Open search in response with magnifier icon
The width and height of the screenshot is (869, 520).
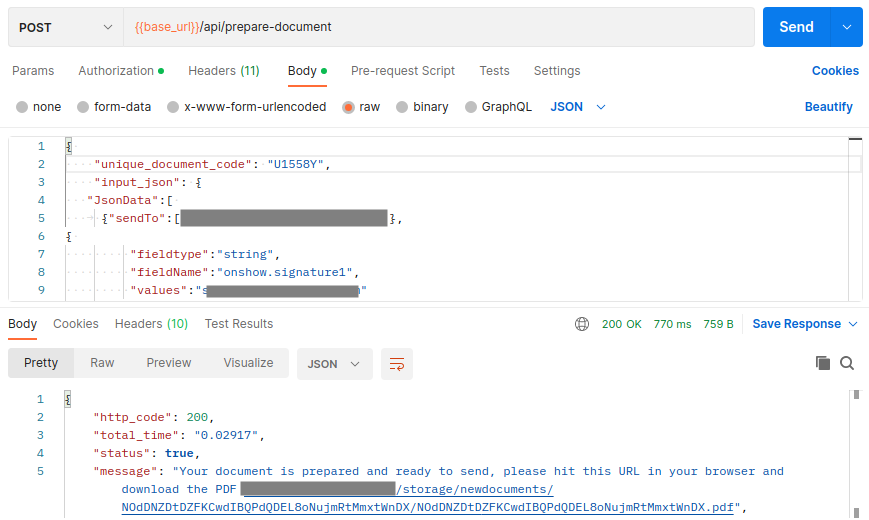(x=847, y=363)
